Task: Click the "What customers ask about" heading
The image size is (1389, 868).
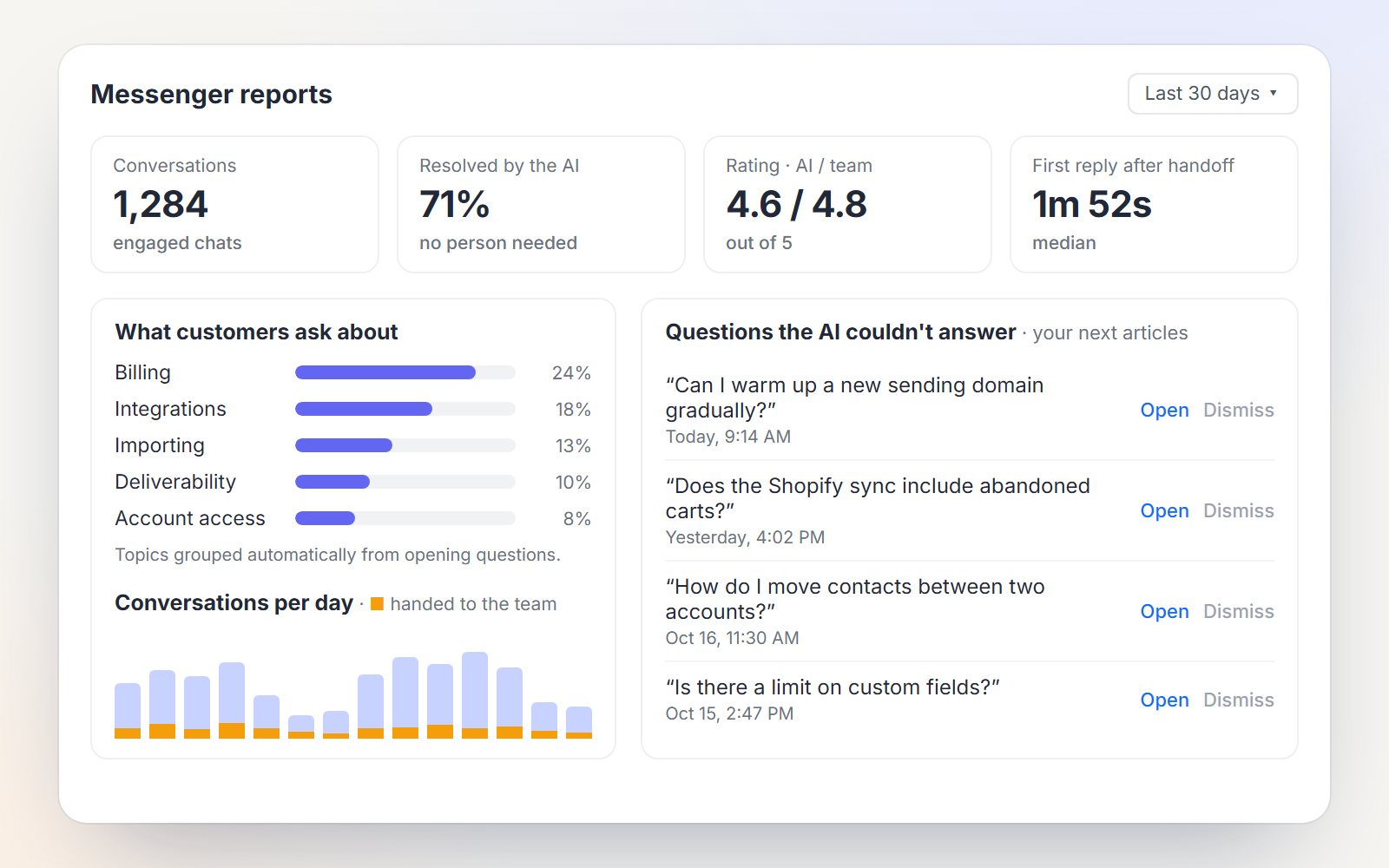Action: (256, 332)
